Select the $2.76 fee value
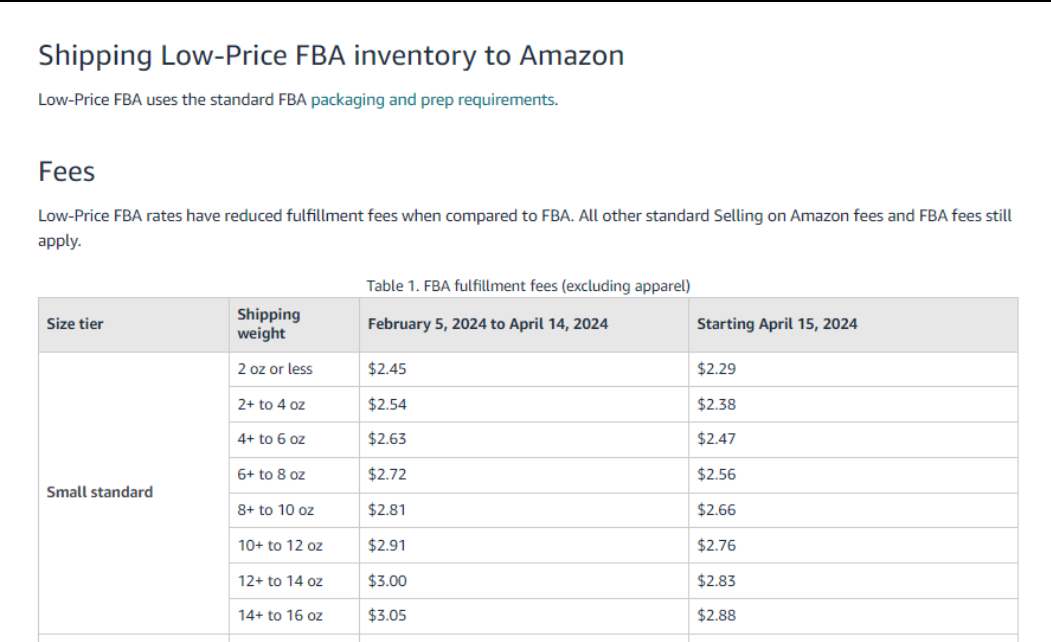 (x=716, y=546)
